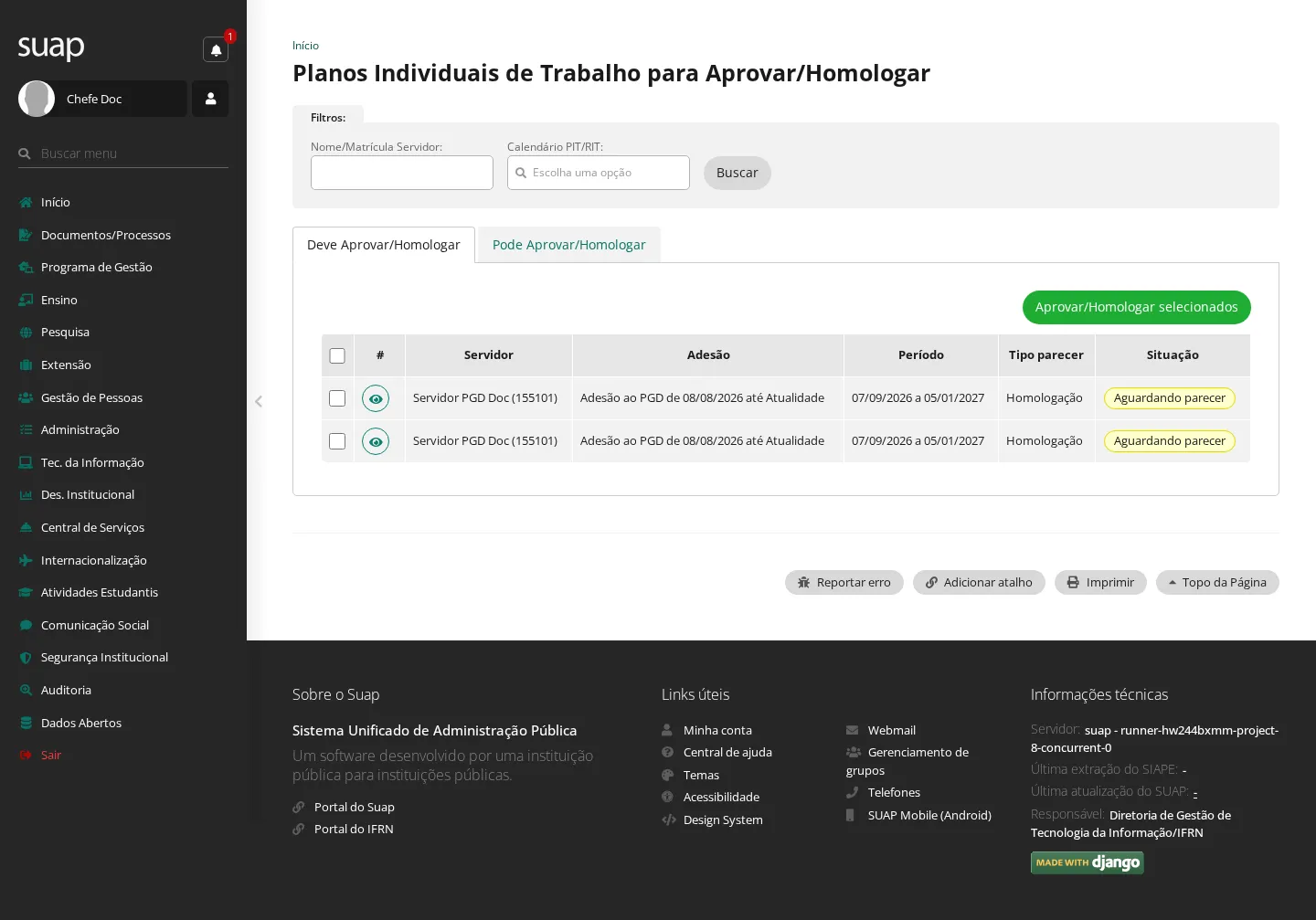
Task: Click Topo da Página button
Action: [1217, 583]
